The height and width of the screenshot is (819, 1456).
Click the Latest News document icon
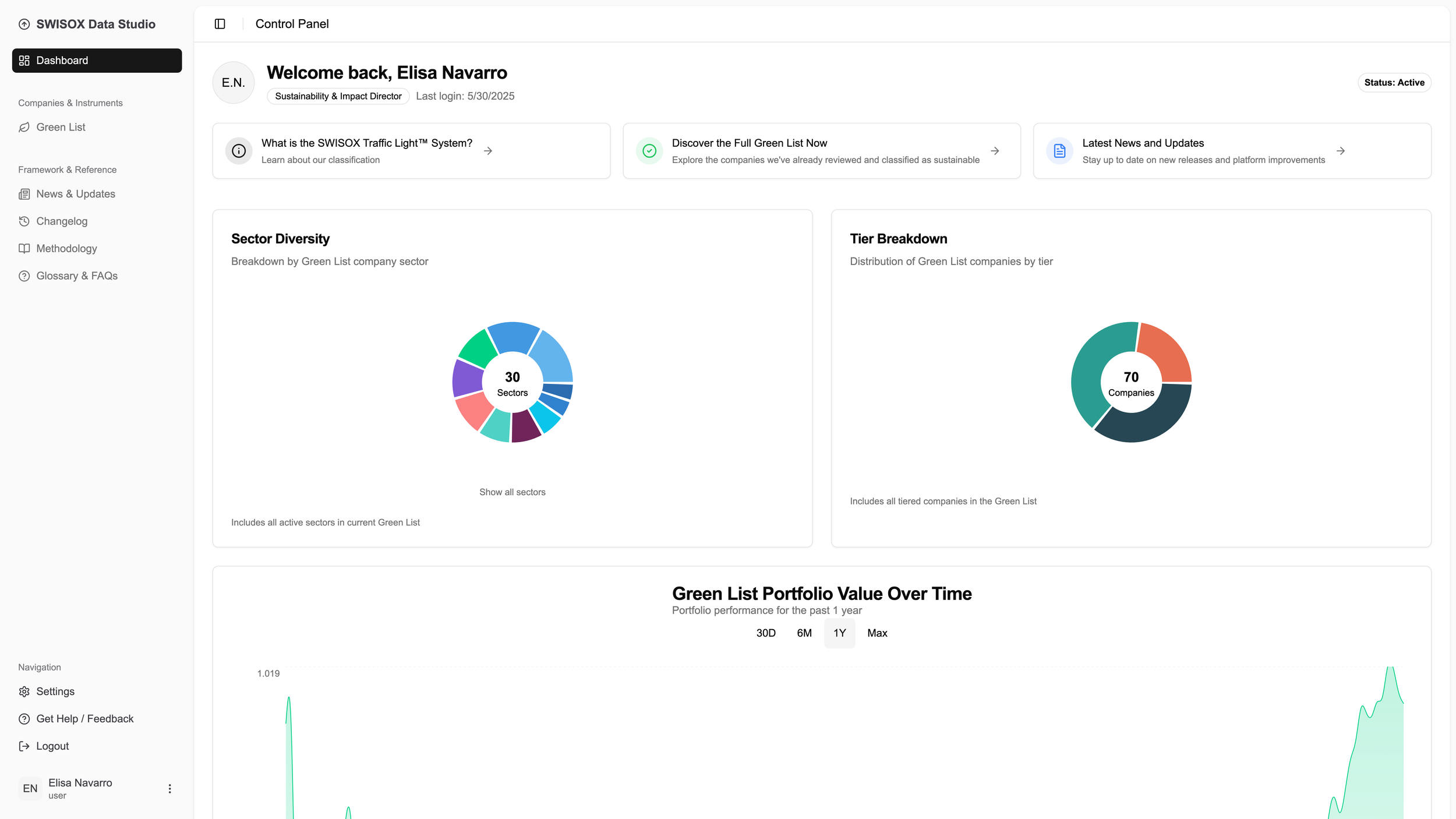pyautogui.click(x=1059, y=151)
